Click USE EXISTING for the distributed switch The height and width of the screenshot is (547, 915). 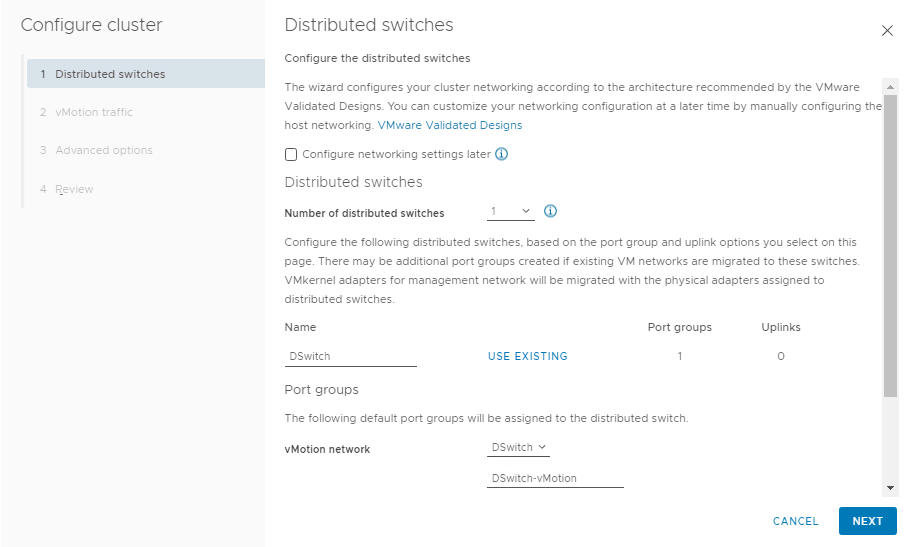[528, 356]
